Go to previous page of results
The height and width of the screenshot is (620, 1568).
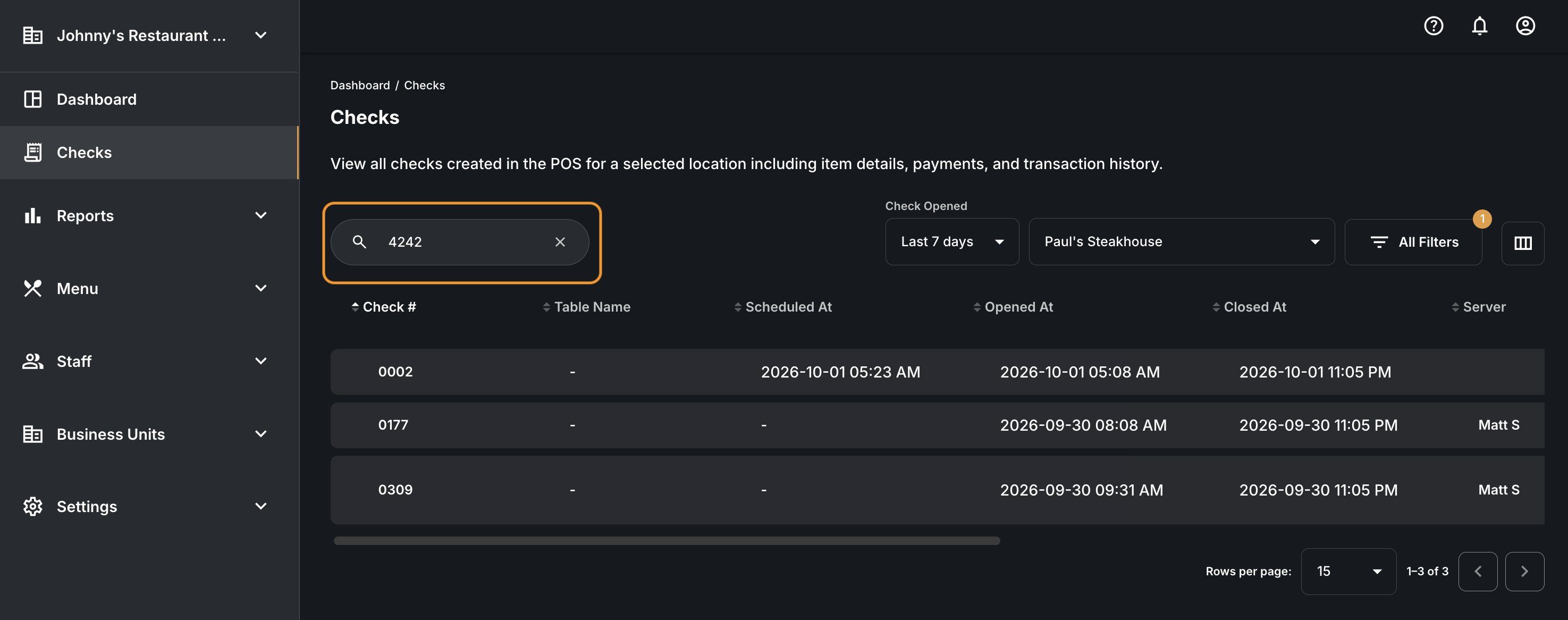(x=1477, y=571)
